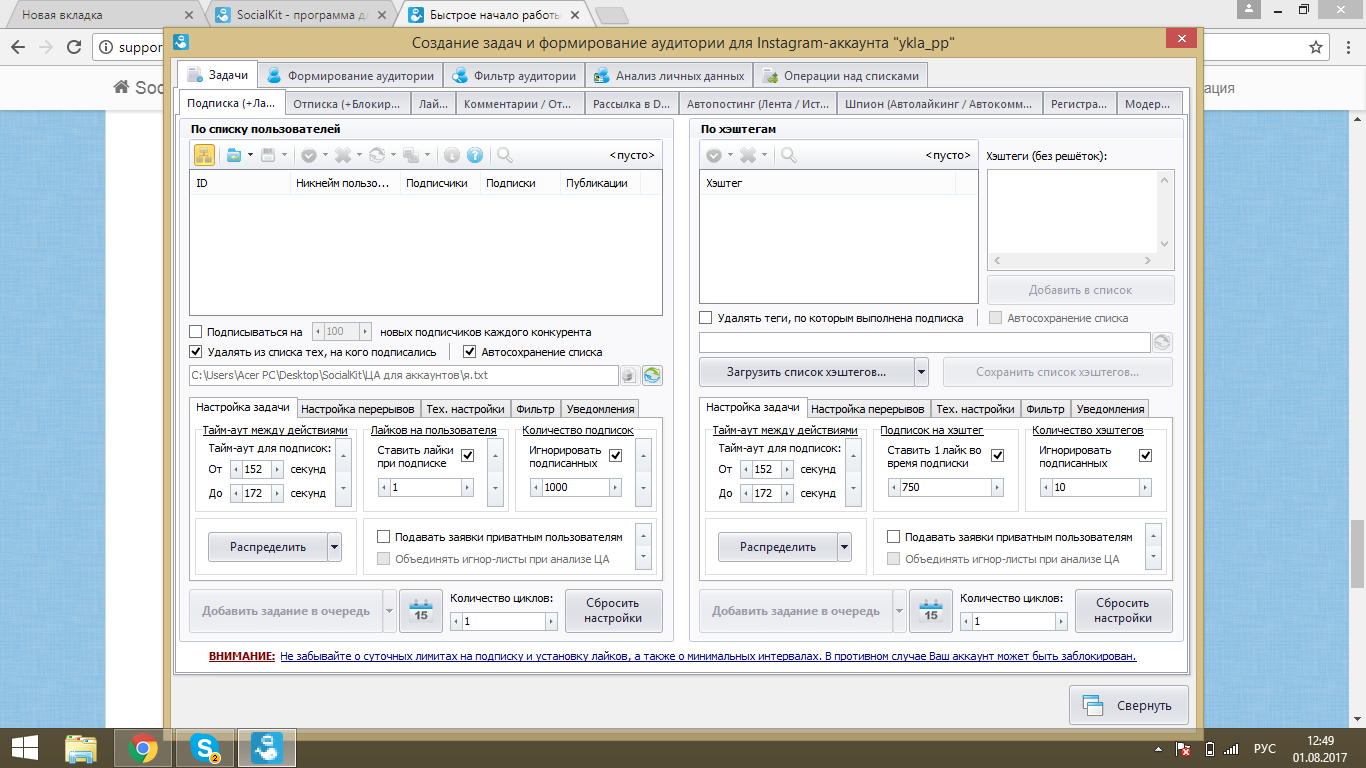Click the blue folder load icon in user list toolbar
Viewport: 1366px width, 768px height.
pos(233,155)
